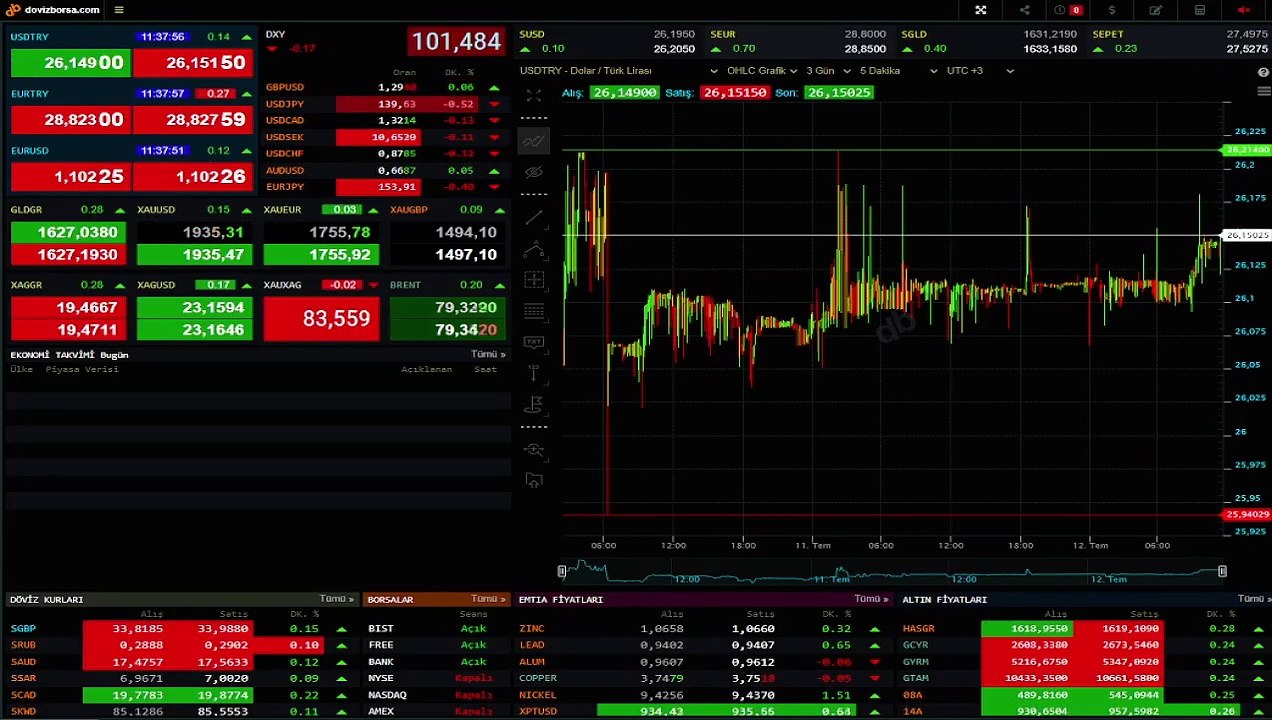Expand Tümü in Altın Fiyatları panel

(x=1254, y=599)
